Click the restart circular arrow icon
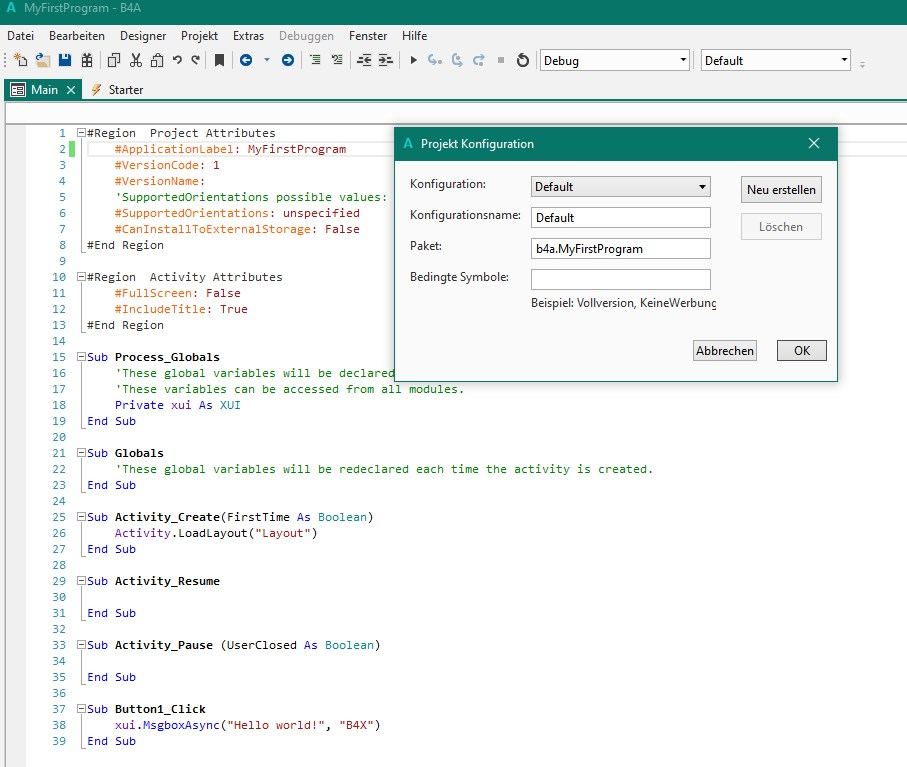The width and height of the screenshot is (907, 767). (522, 60)
